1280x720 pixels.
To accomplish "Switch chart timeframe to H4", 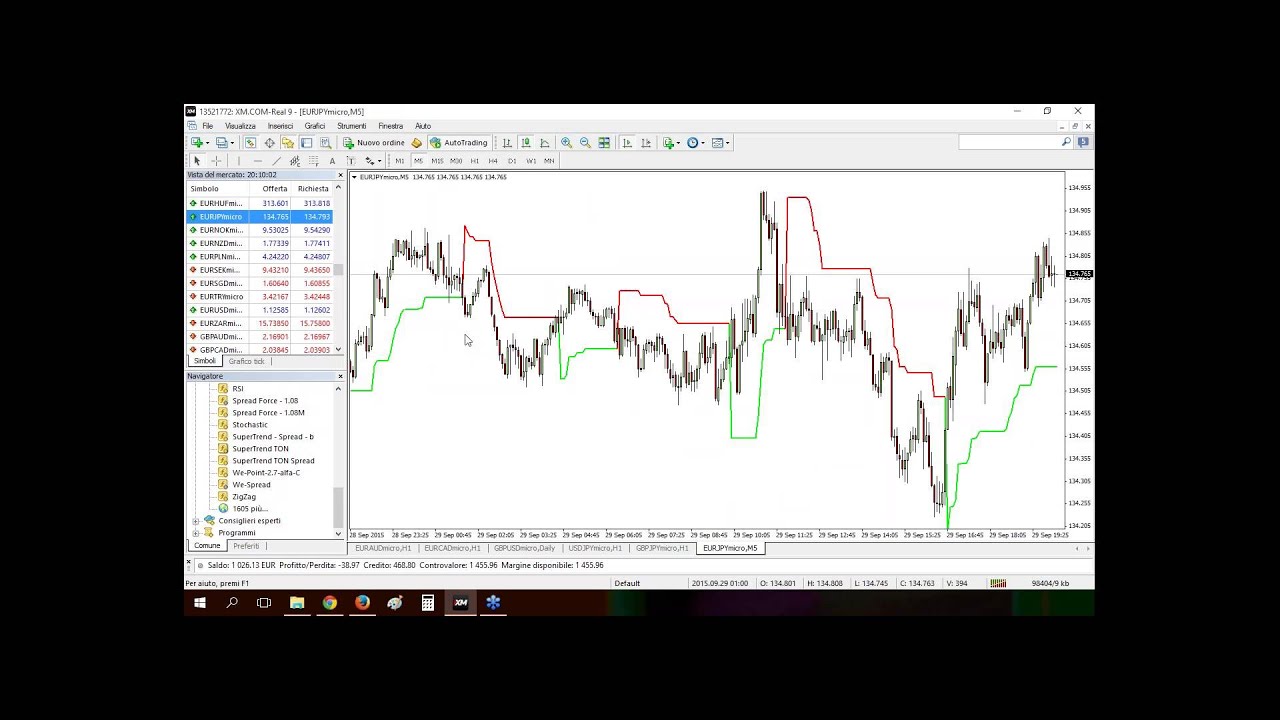I will (493, 161).
